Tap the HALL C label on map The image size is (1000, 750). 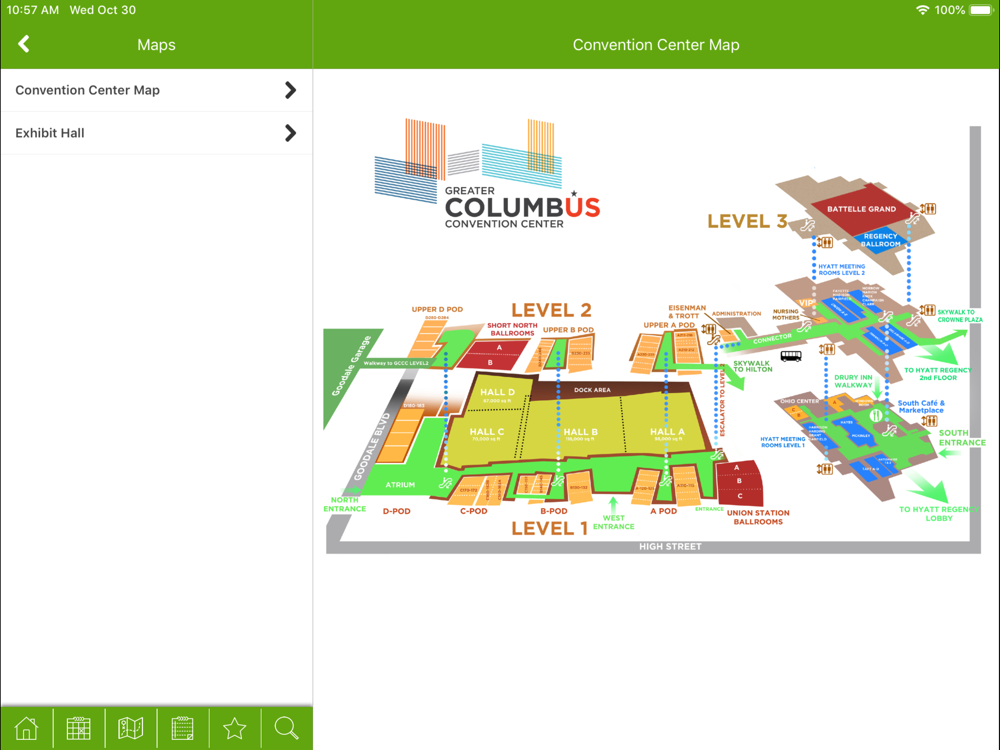487,432
